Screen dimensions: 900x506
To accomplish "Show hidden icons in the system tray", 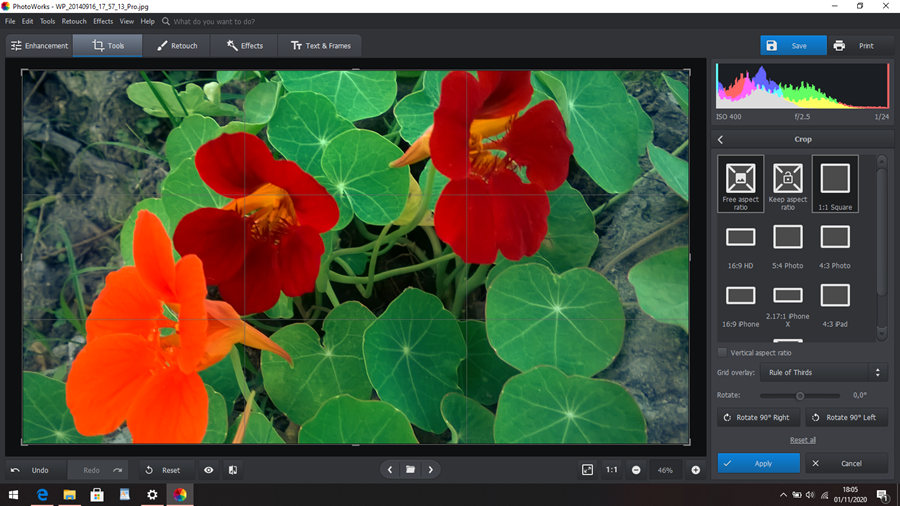I will [x=783, y=495].
